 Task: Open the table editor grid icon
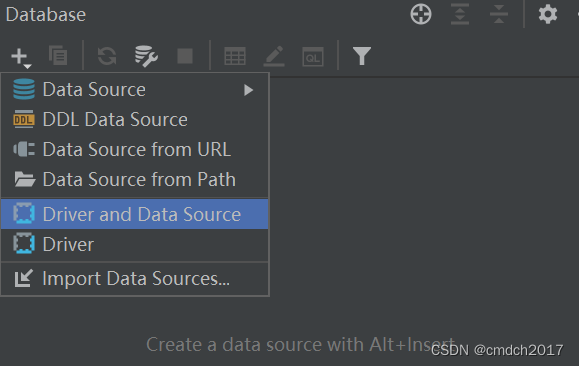coord(235,57)
